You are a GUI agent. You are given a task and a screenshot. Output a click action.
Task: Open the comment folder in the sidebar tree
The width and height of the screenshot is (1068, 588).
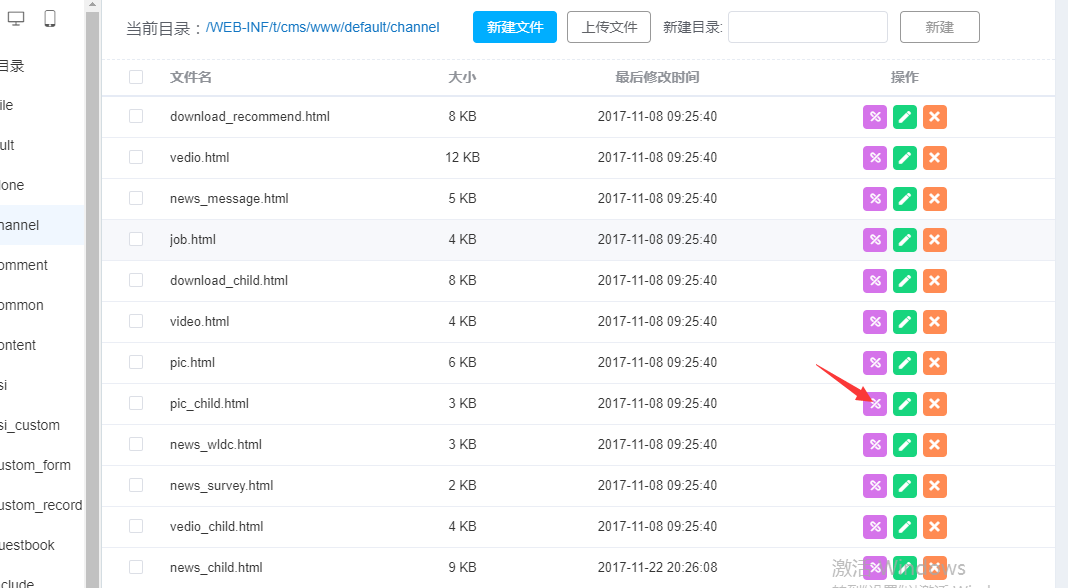tap(24, 266)
